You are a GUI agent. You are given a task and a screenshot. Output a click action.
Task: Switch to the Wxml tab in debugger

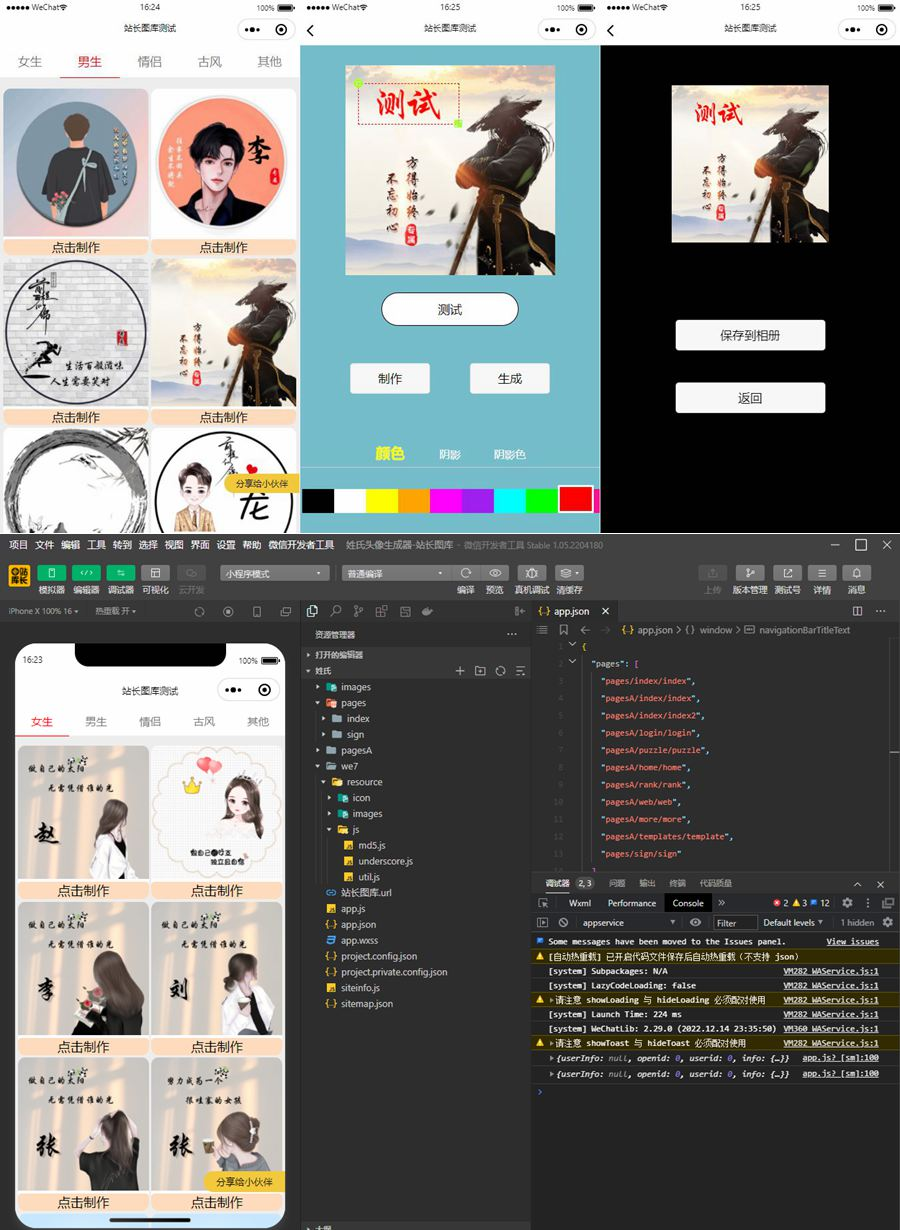point(580,903)
